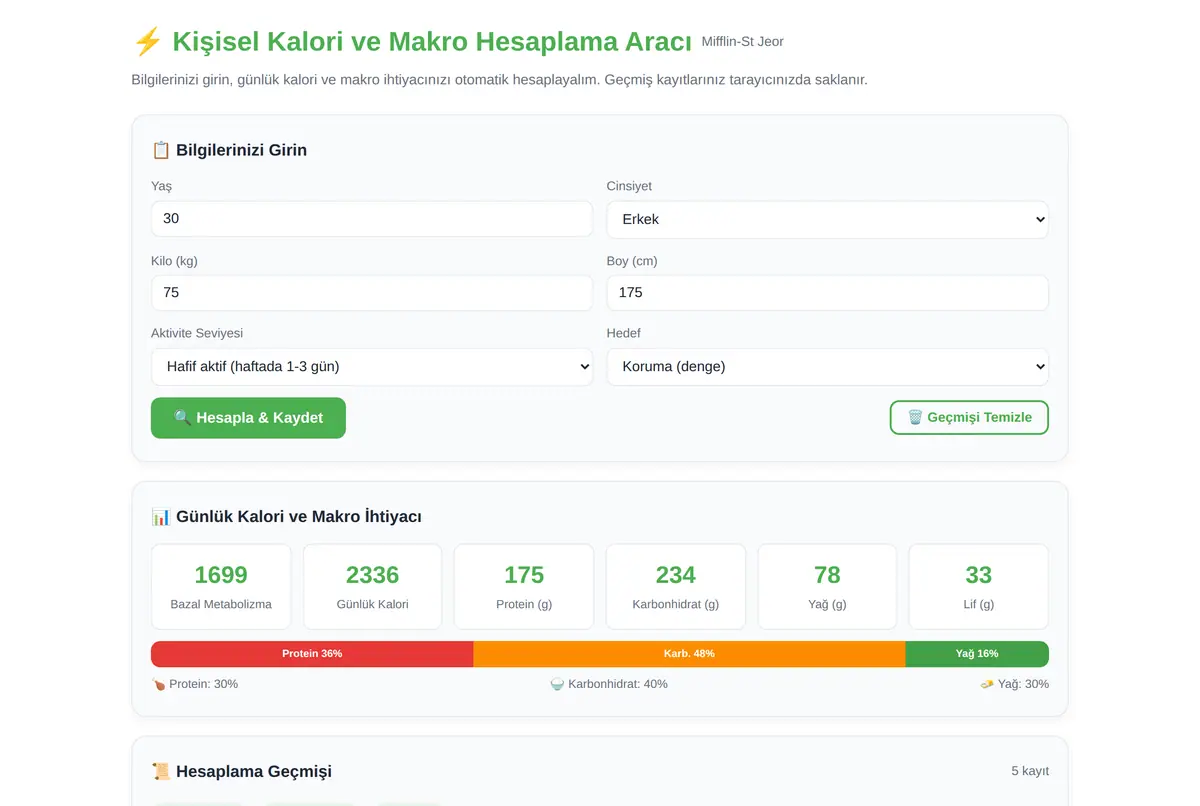Click the 5 kayıt counter text
This screenshot has width=1200, height=806.
(1030, 771)
